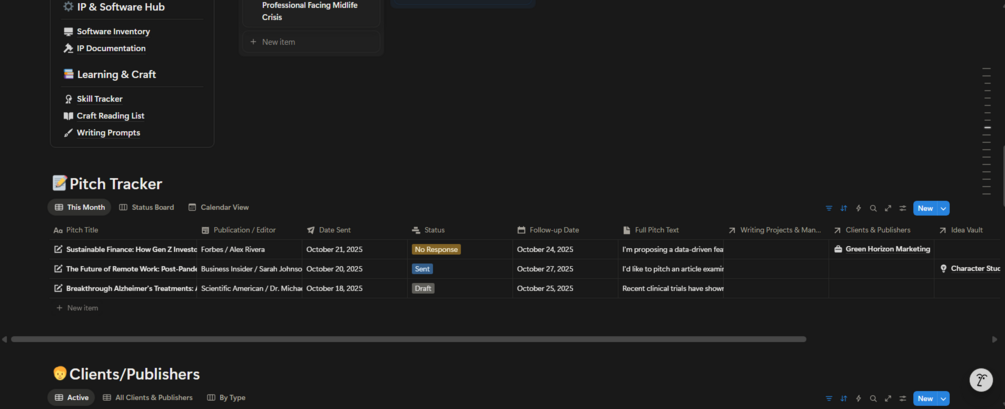Open the Craft Reading List link
The height and width of the screenshot is (409, 1005).
pos(111,116)
